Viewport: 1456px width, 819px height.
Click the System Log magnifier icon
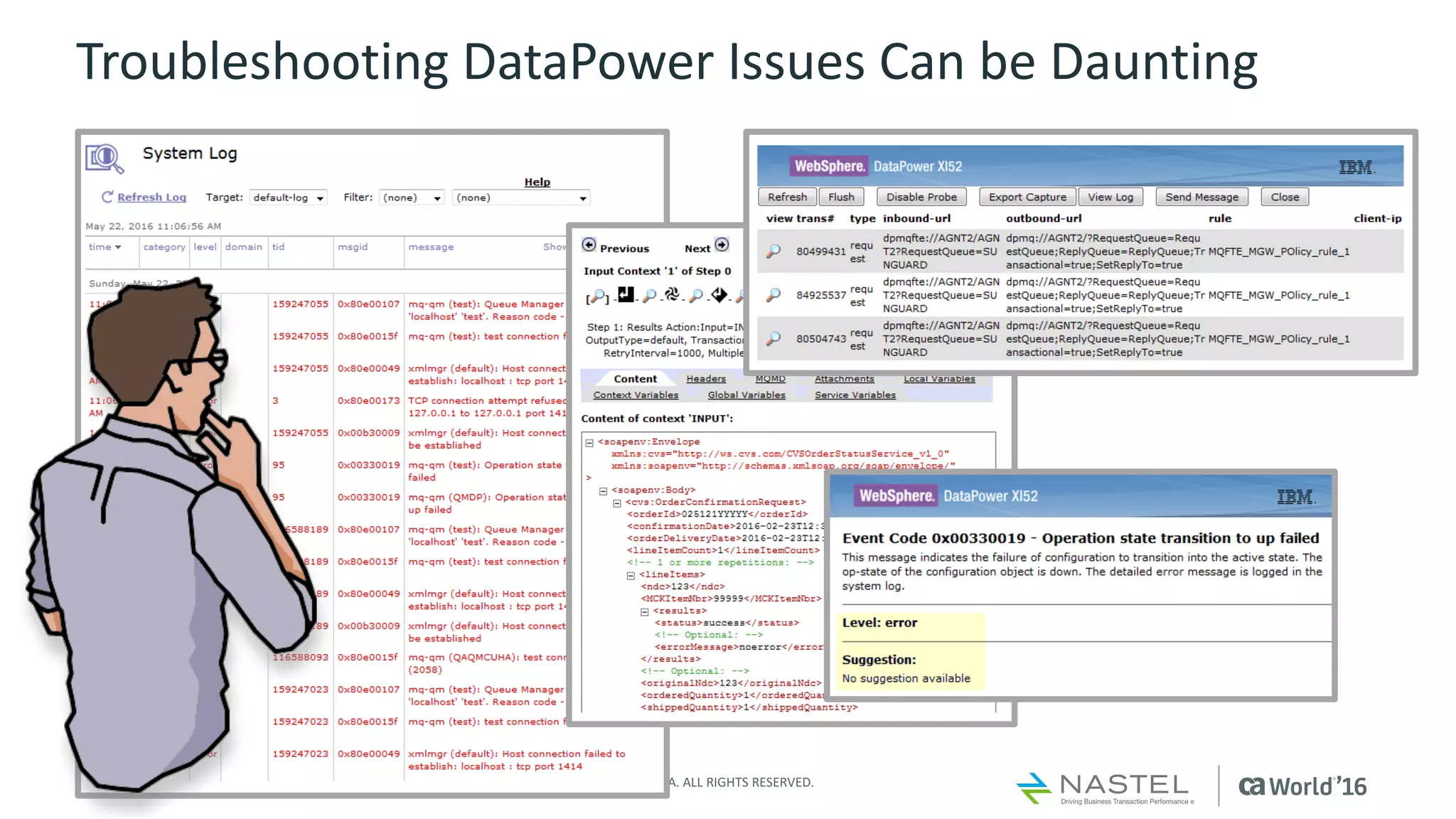(x=104, y=158)
